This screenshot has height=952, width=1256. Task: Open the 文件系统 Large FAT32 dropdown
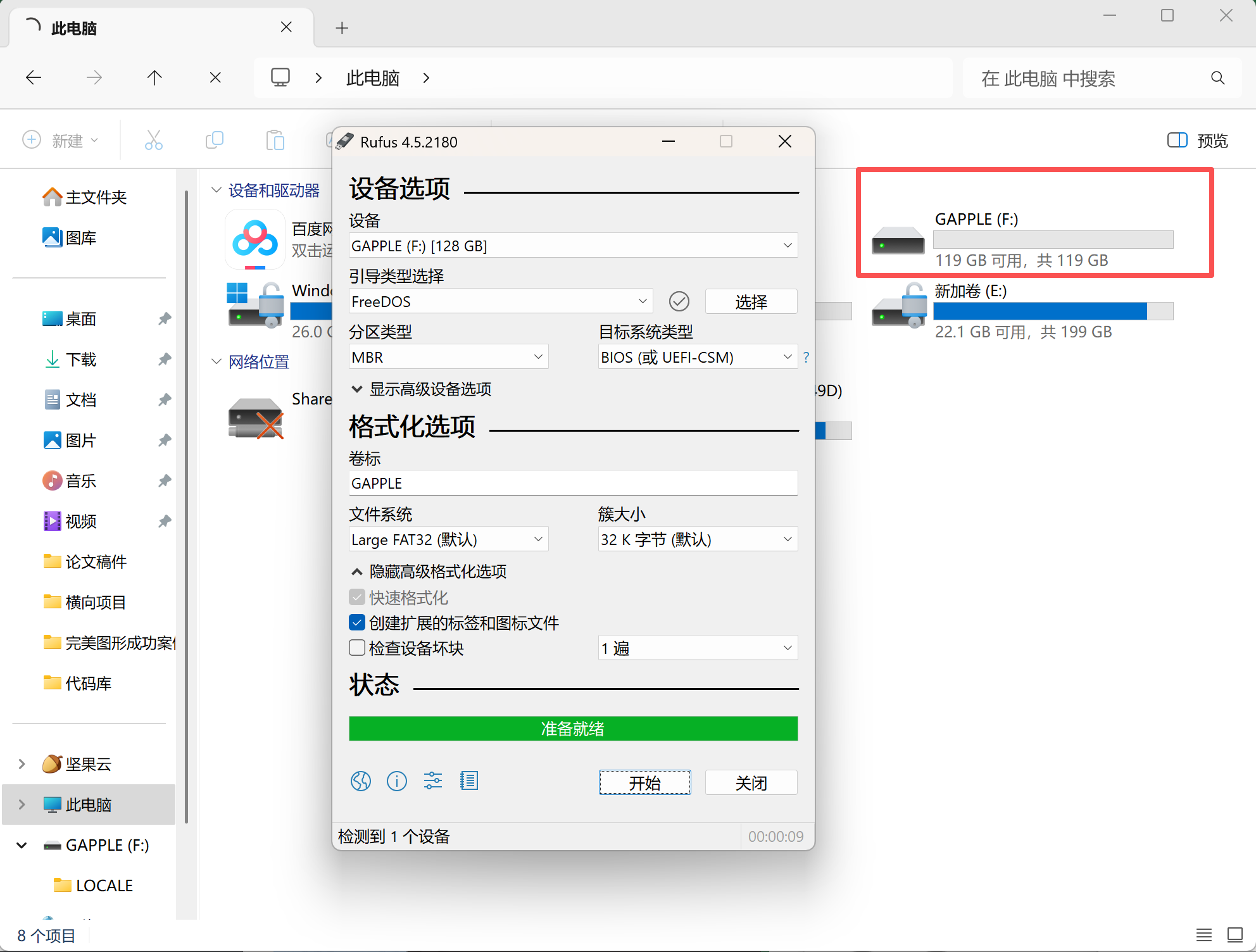pos(448,539)
